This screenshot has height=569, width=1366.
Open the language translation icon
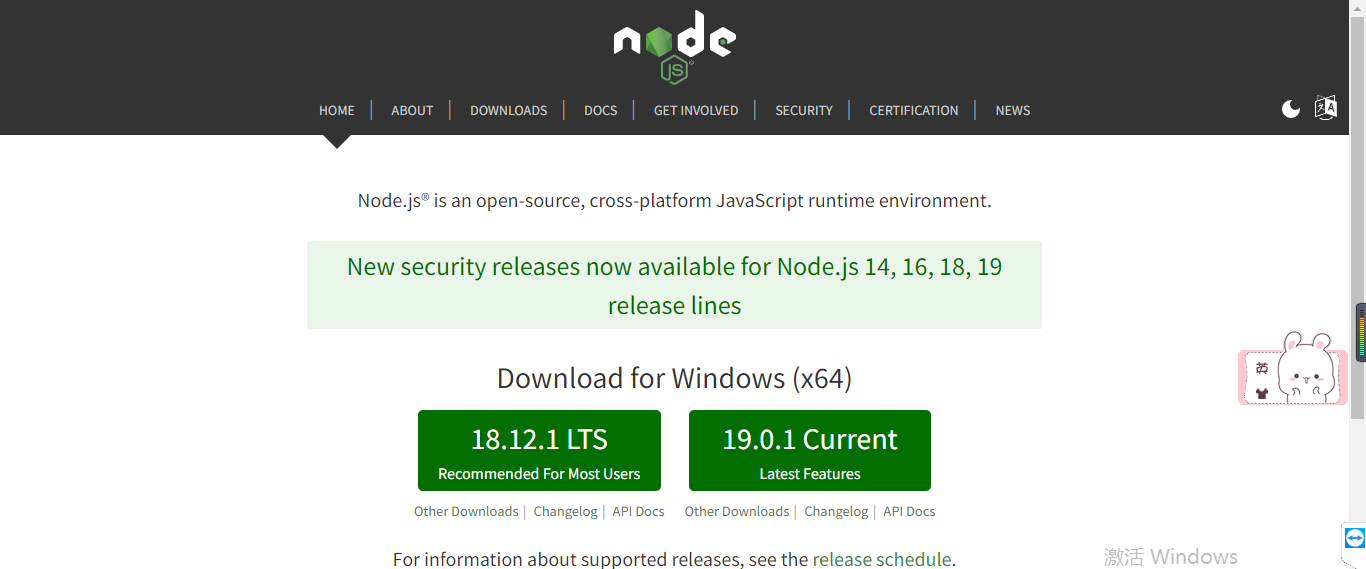(x=1326, y=108)
